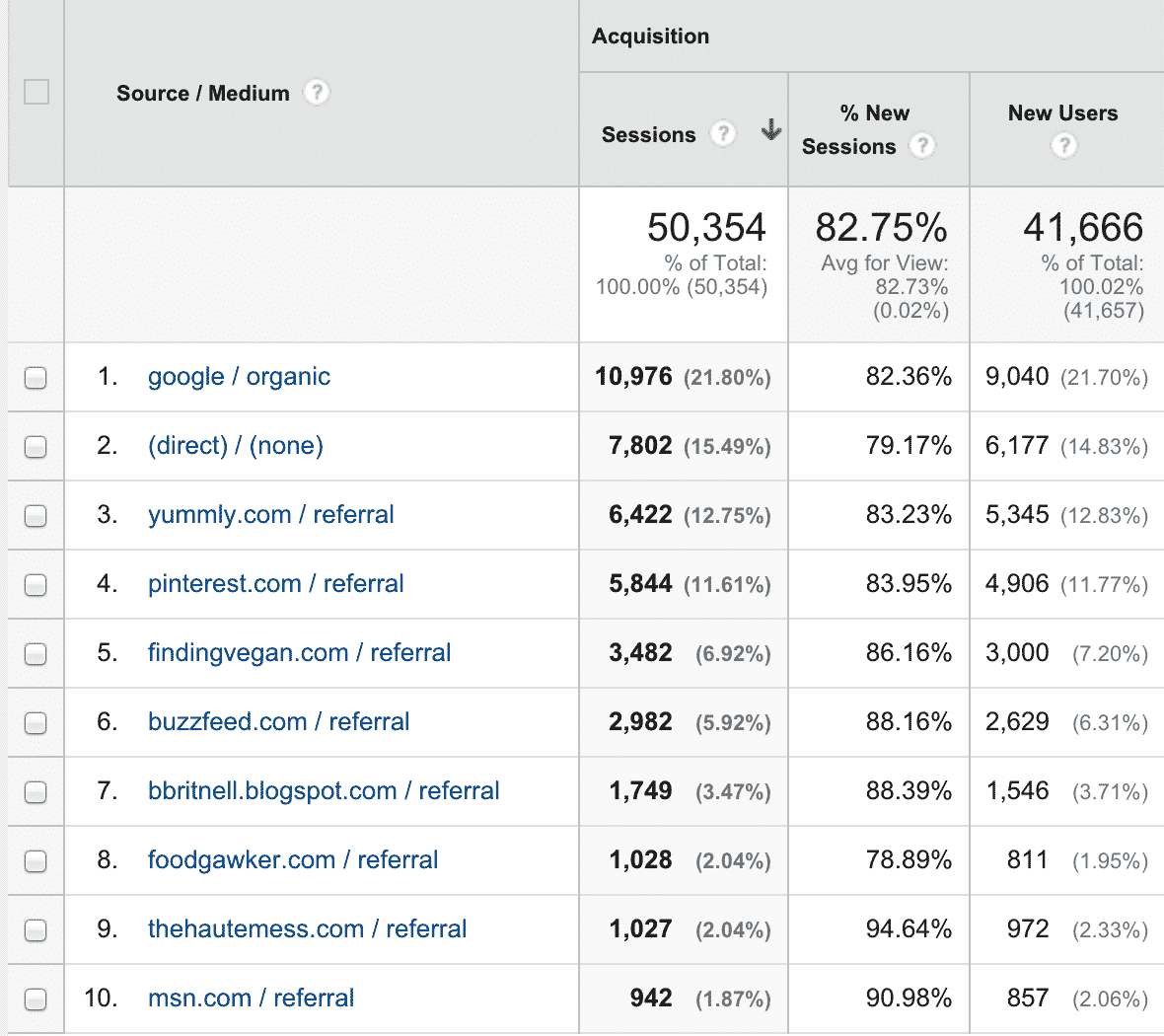Screen dimensions: 1164x1036
Task: Sort by the New Users column header
Action: 1063,112
